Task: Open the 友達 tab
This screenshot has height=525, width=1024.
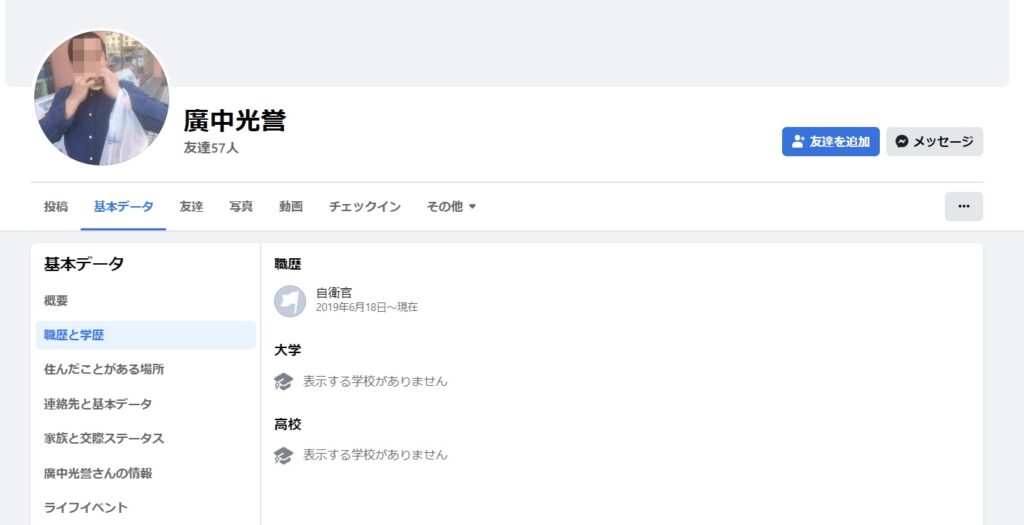Action: pos(191,206)
